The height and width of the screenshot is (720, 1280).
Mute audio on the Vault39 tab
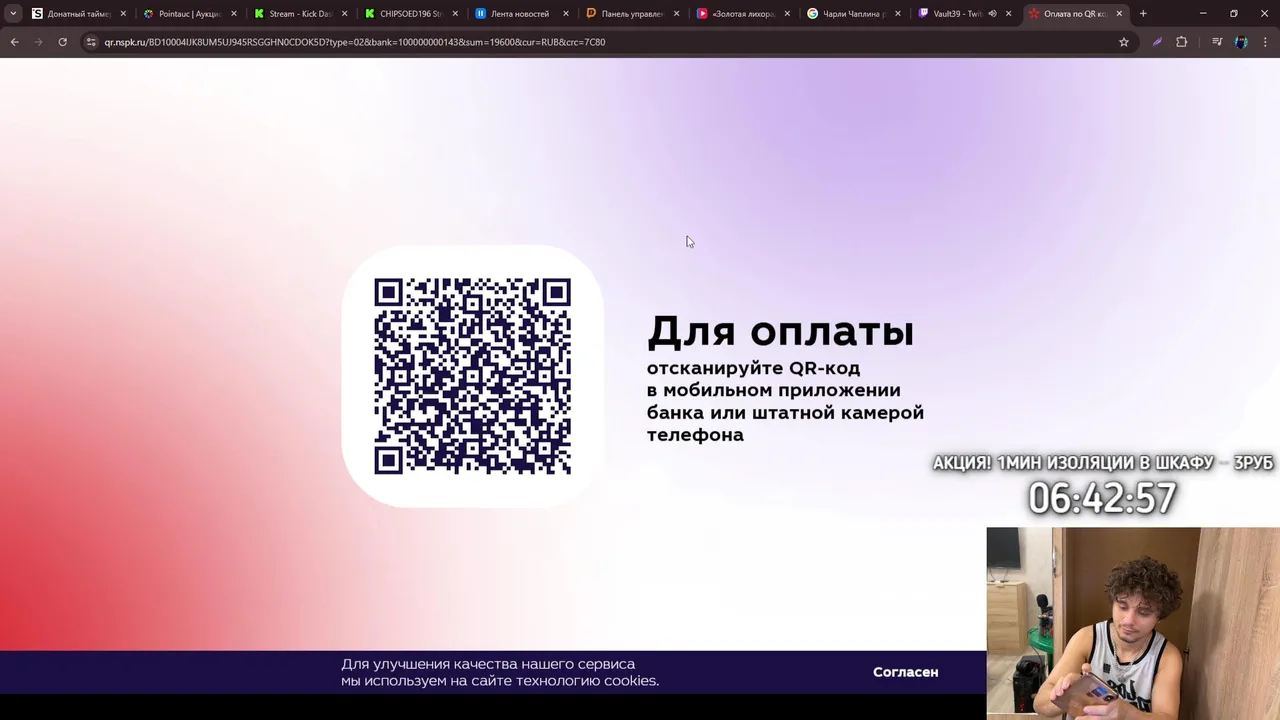click(992, 14)
